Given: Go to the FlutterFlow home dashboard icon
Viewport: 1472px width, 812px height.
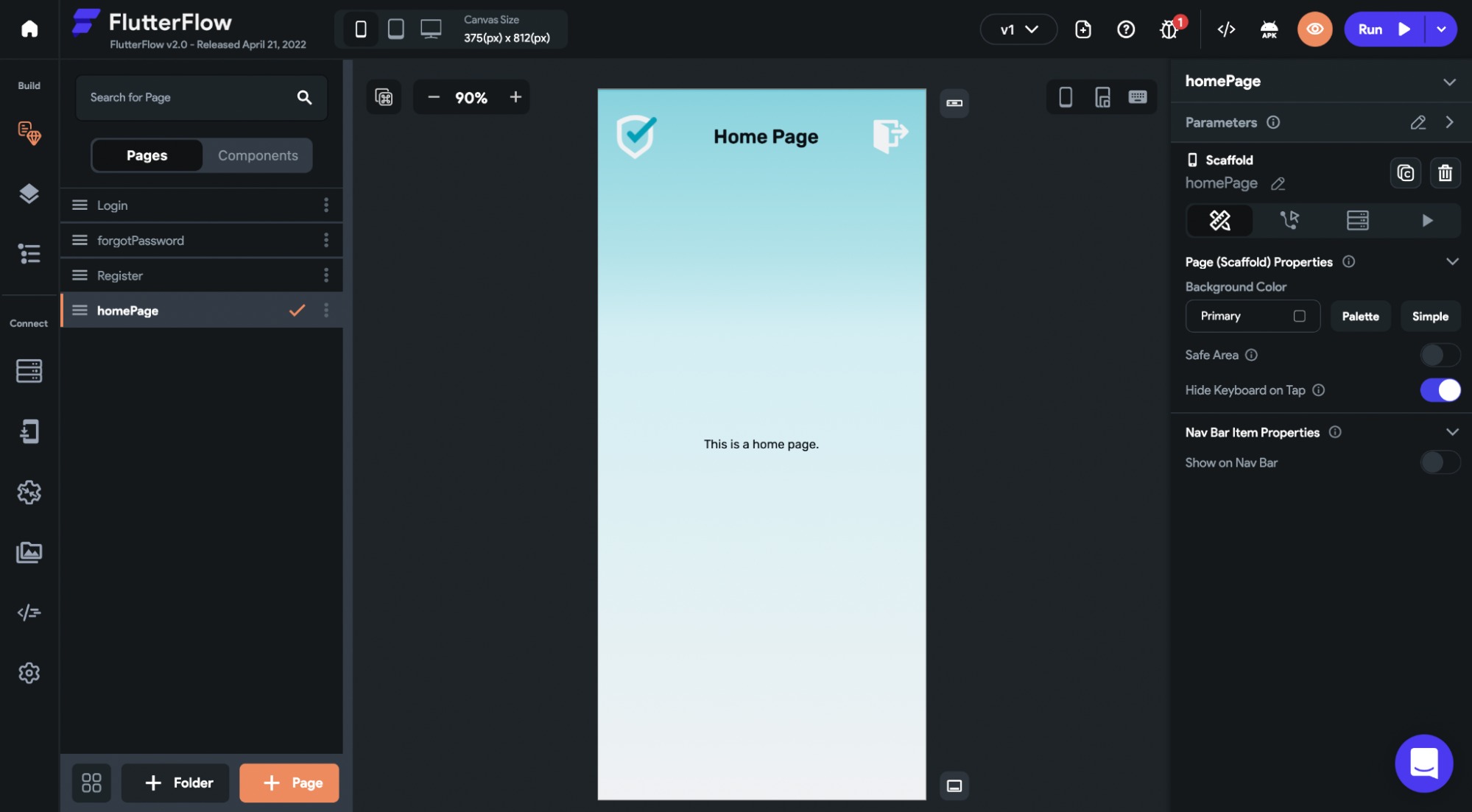Looking at the screenshot, I should [29, 29].
